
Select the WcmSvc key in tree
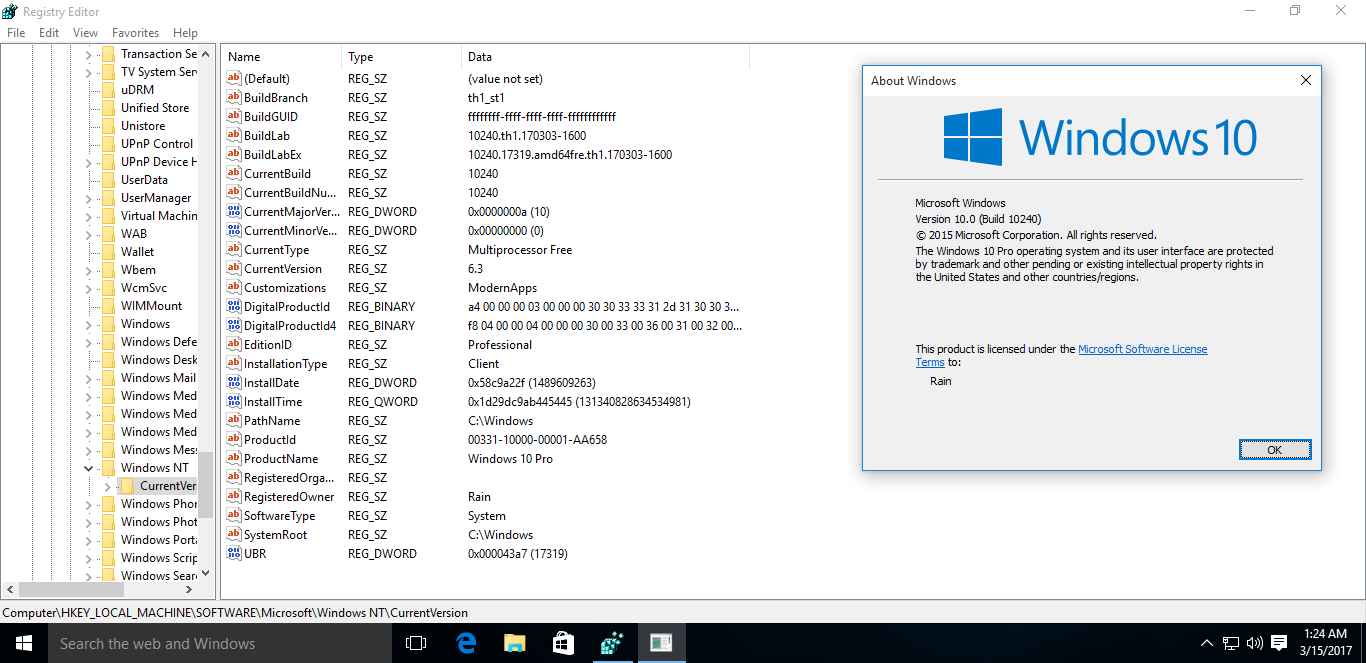point(145,287)
